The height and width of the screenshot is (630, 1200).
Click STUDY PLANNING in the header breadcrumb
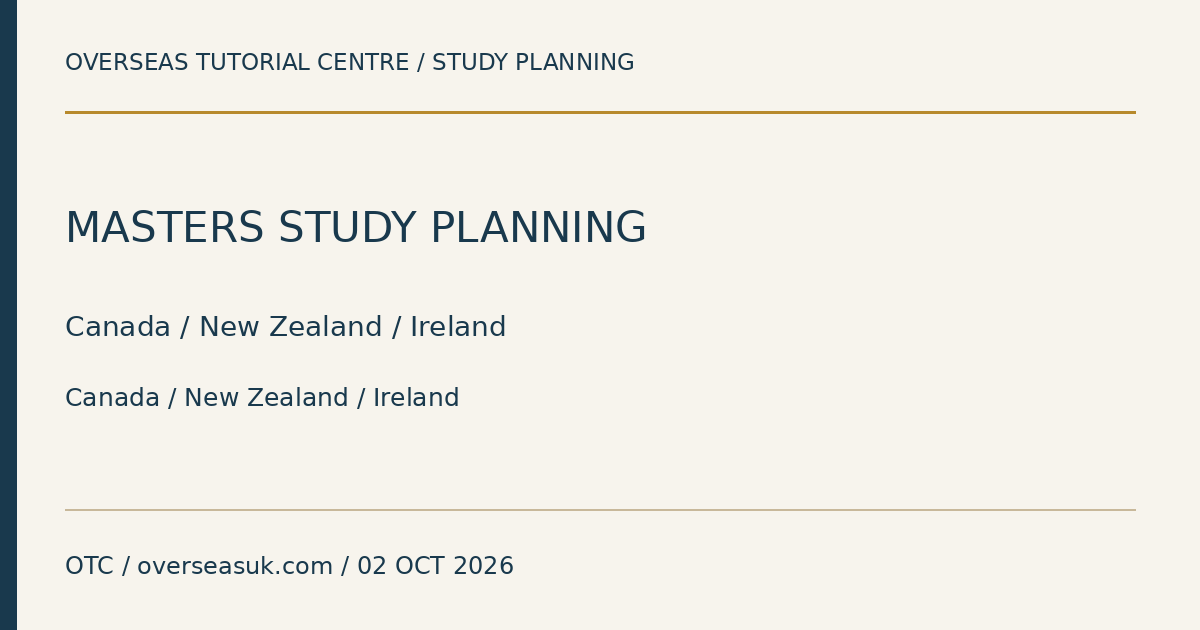pos(533,63)
